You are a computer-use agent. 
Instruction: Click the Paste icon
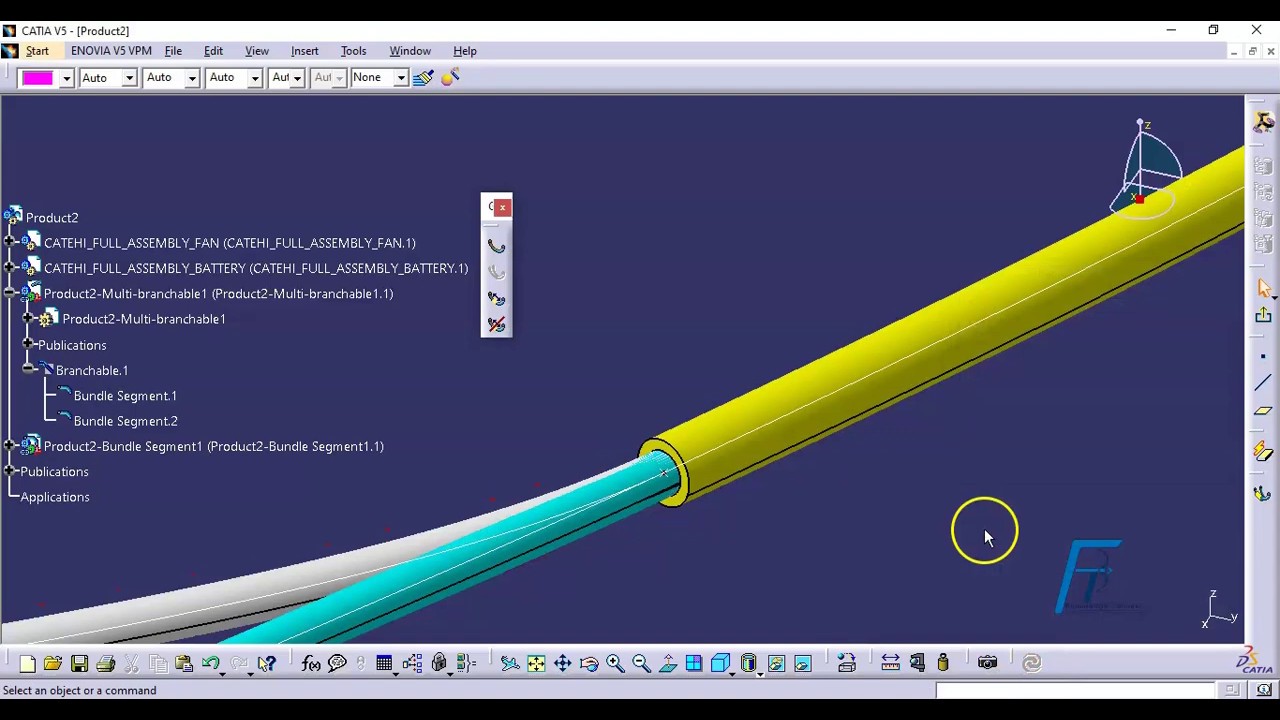pyautogui.click(x=184, y=663)
